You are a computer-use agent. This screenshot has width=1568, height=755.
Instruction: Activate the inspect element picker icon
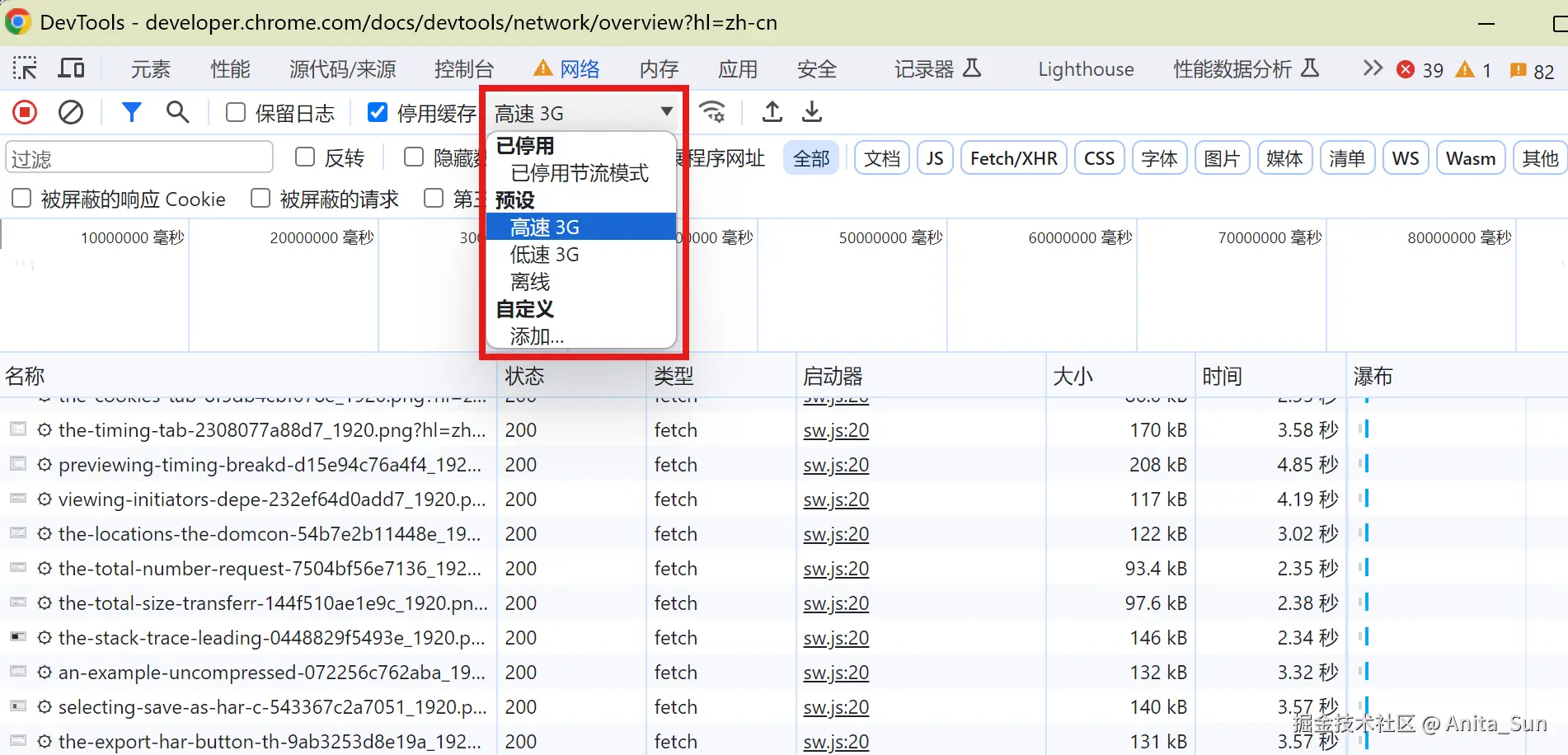[x=25, y=68]
